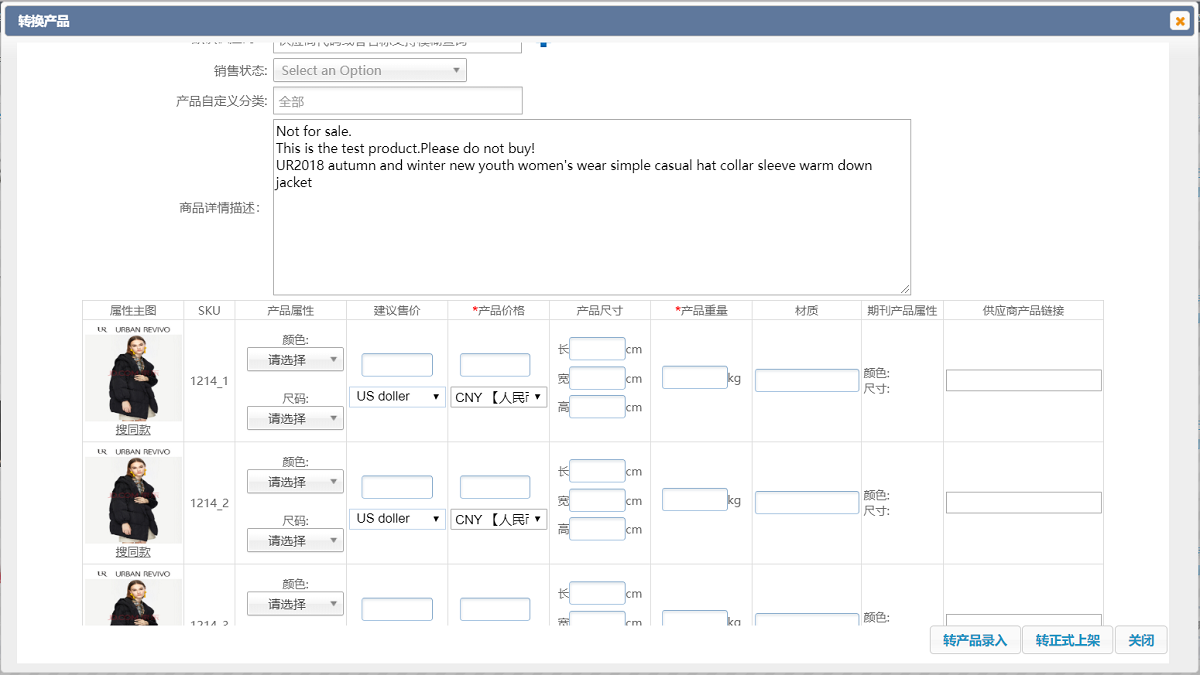Click the 建议售价 price input for SKU 1214_1

(x=396, y=364)
